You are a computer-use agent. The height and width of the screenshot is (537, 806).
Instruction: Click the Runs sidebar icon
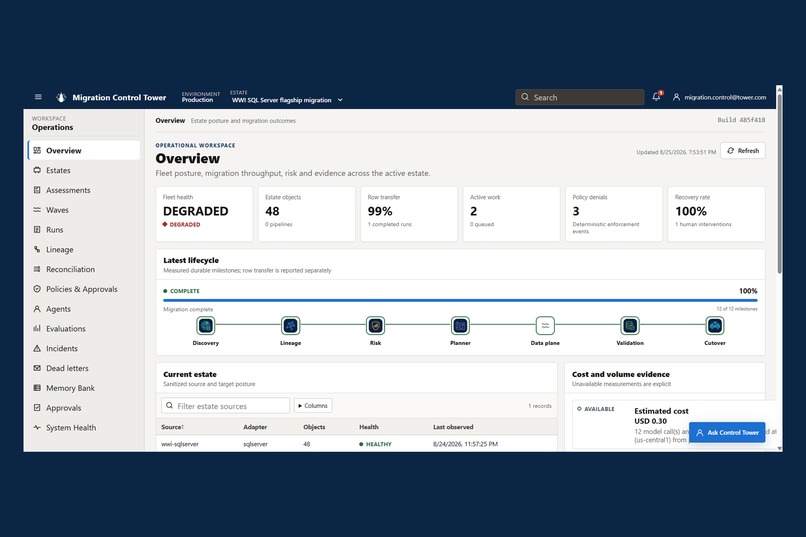click(x=37, y=230)
